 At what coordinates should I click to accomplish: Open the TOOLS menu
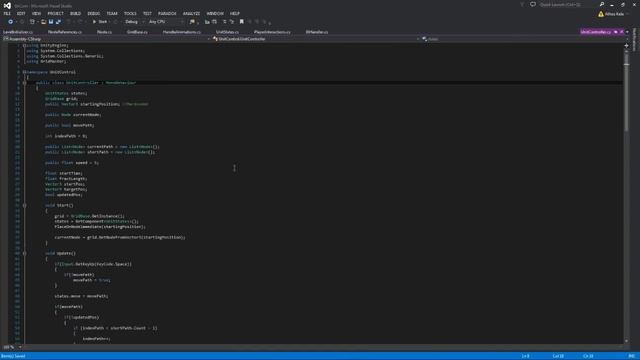pyautogui.click(x=130, y=13)
